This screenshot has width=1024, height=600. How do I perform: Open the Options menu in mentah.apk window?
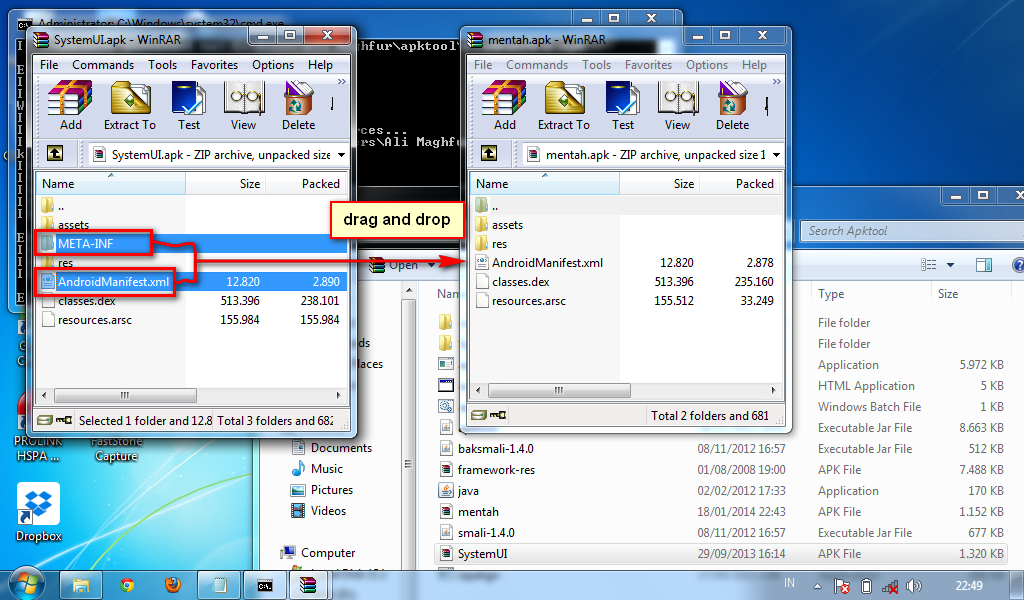(707, 64)
